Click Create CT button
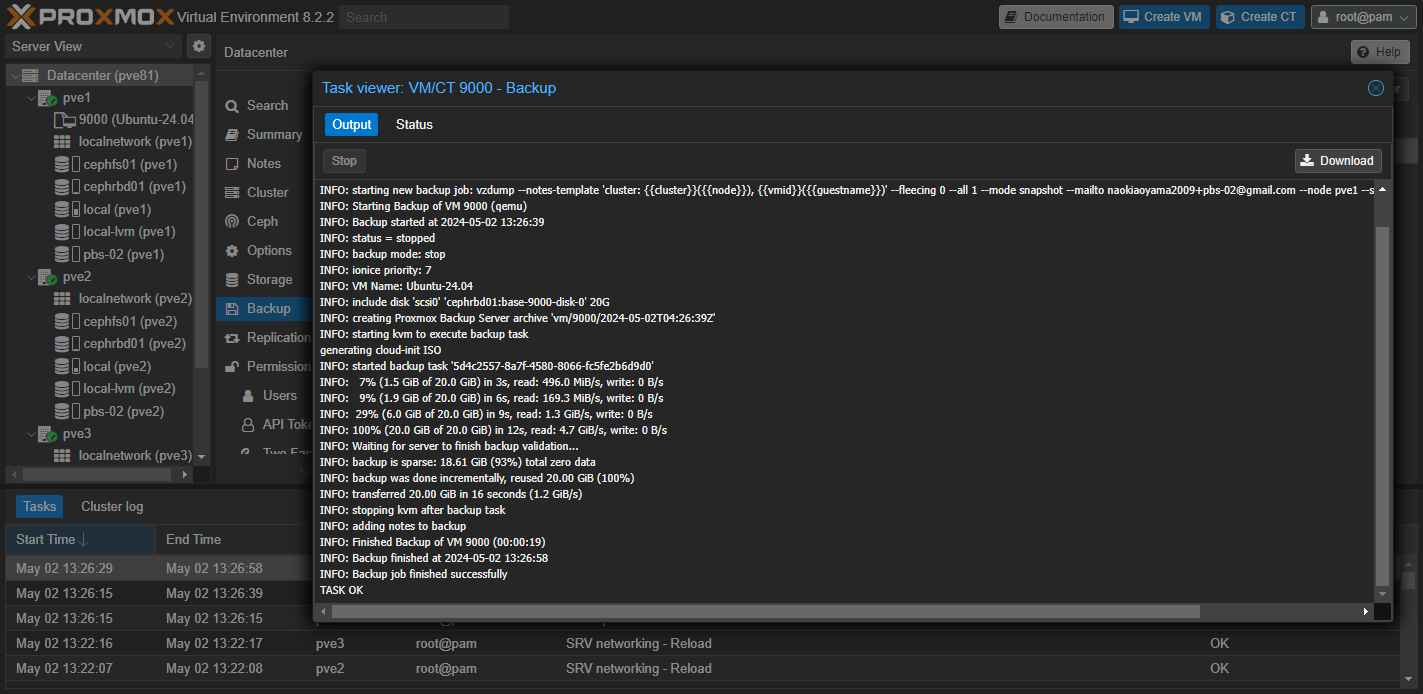Viewport: 1423px width, 694px height. [x=1260, y=17]
